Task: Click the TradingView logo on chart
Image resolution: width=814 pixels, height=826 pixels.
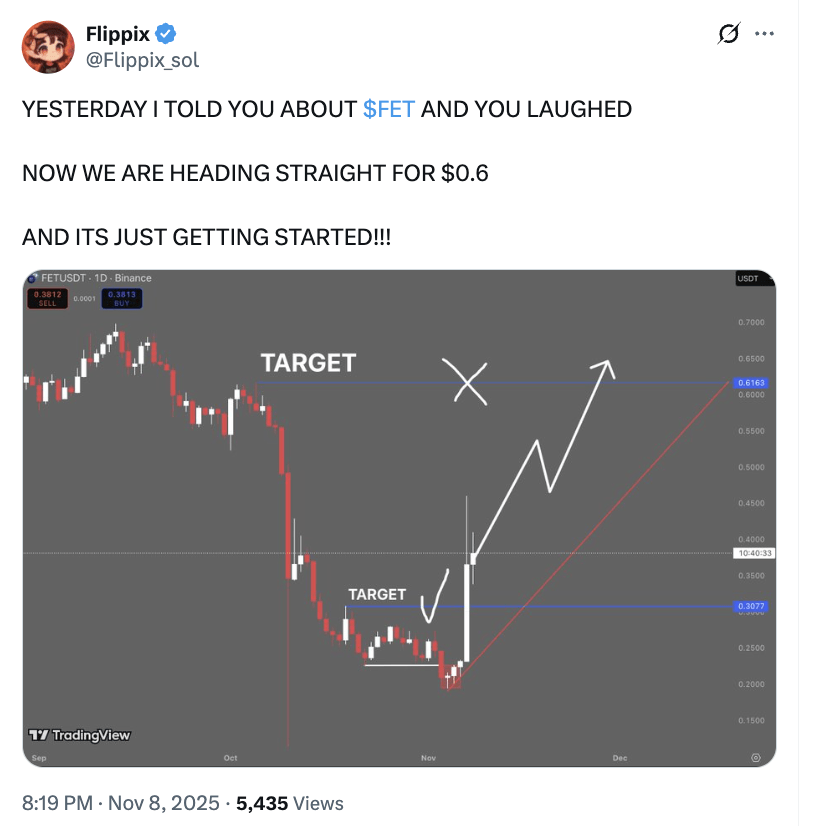Action: point(80,735)
